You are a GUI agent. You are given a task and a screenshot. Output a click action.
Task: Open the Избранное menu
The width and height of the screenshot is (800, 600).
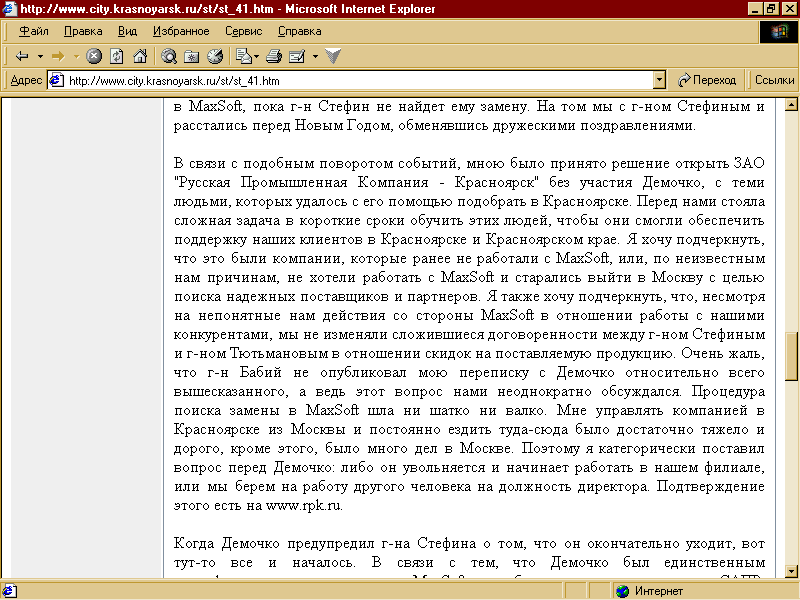coord(181,31)
